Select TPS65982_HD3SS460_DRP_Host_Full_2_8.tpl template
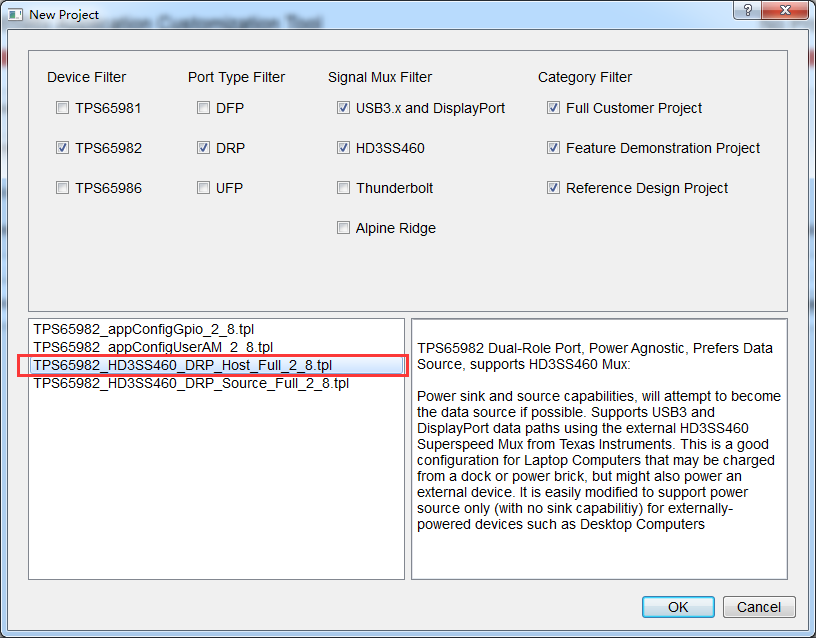 (x=216, y=365)
